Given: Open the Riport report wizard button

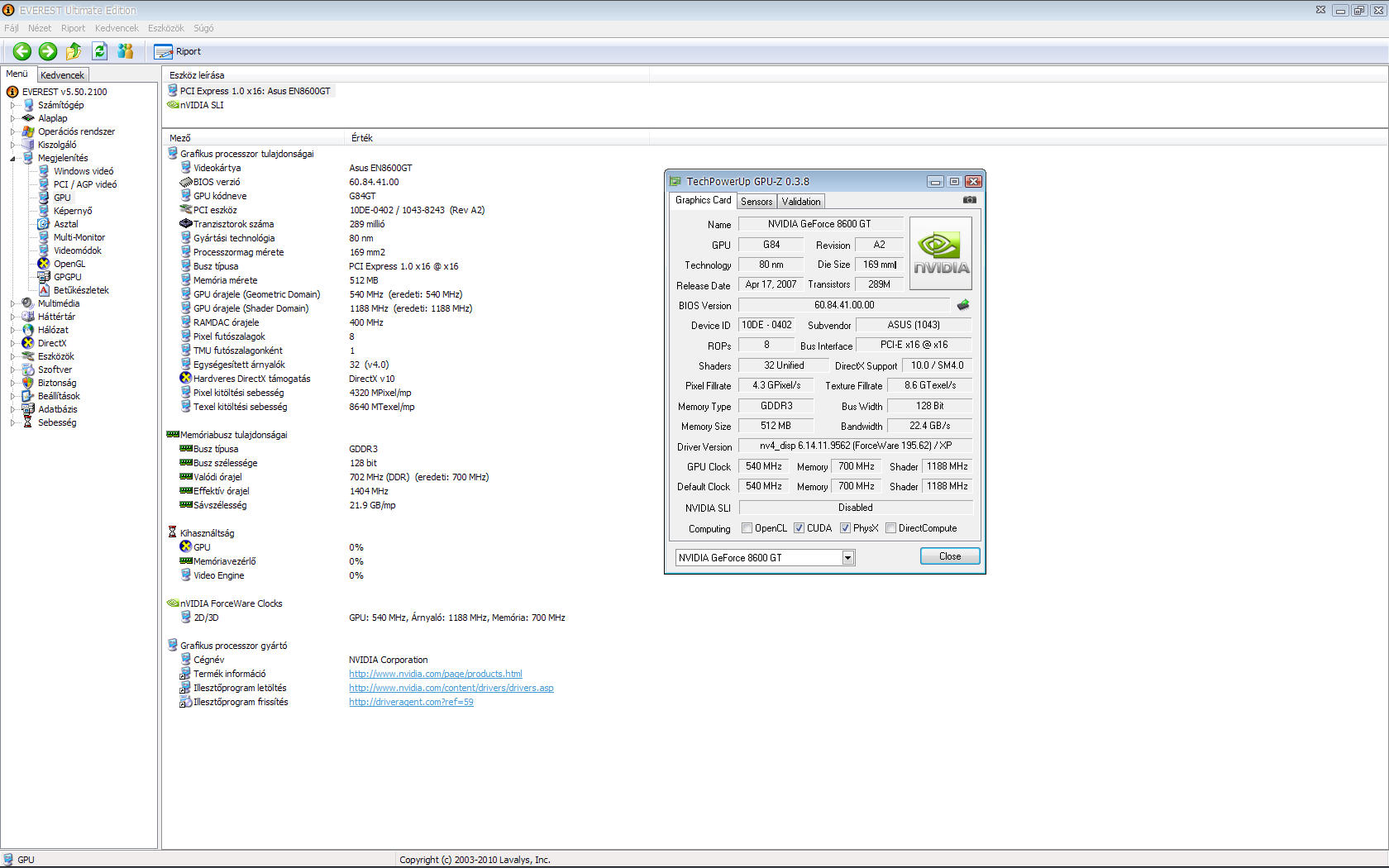Looking at the screenshot, I should tap(178, 51).
